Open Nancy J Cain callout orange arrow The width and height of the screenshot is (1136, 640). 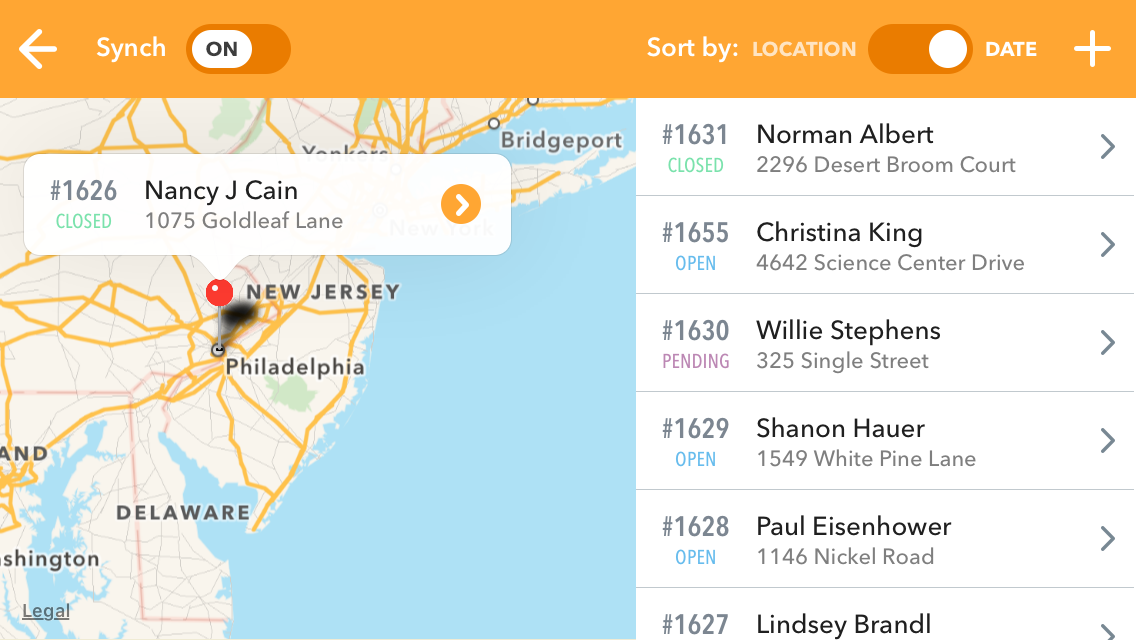[461, 204]
